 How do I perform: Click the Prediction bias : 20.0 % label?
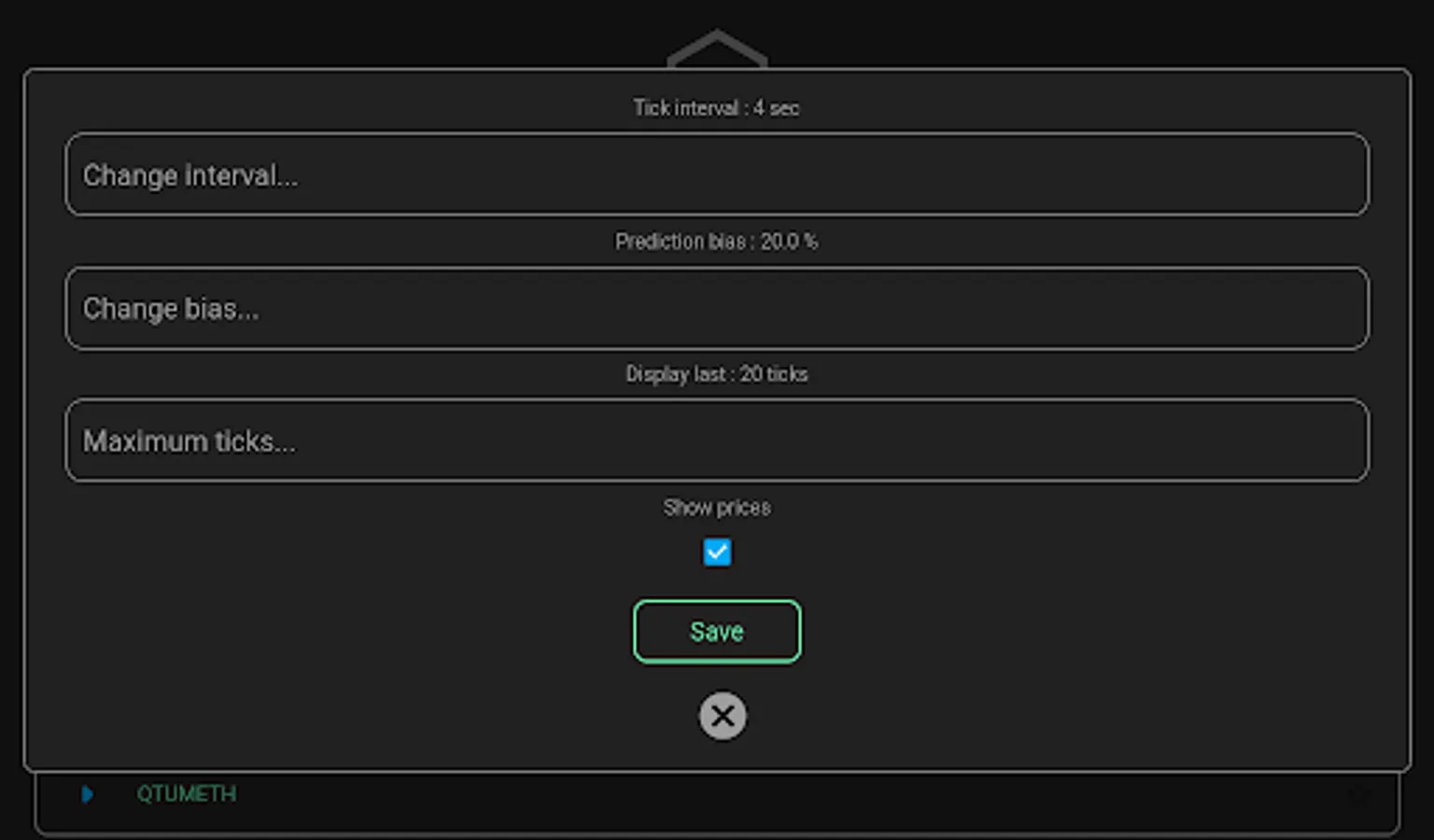pos(717,242)
